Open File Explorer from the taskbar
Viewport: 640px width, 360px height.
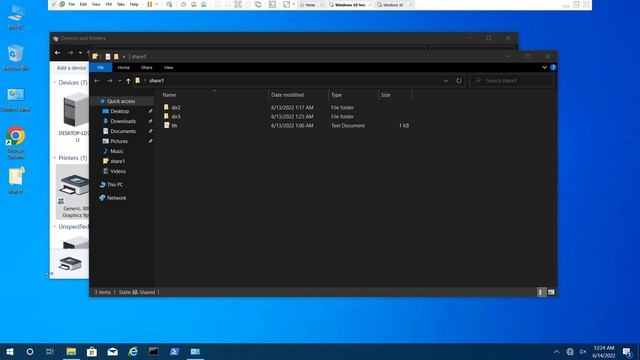(71, 352)
